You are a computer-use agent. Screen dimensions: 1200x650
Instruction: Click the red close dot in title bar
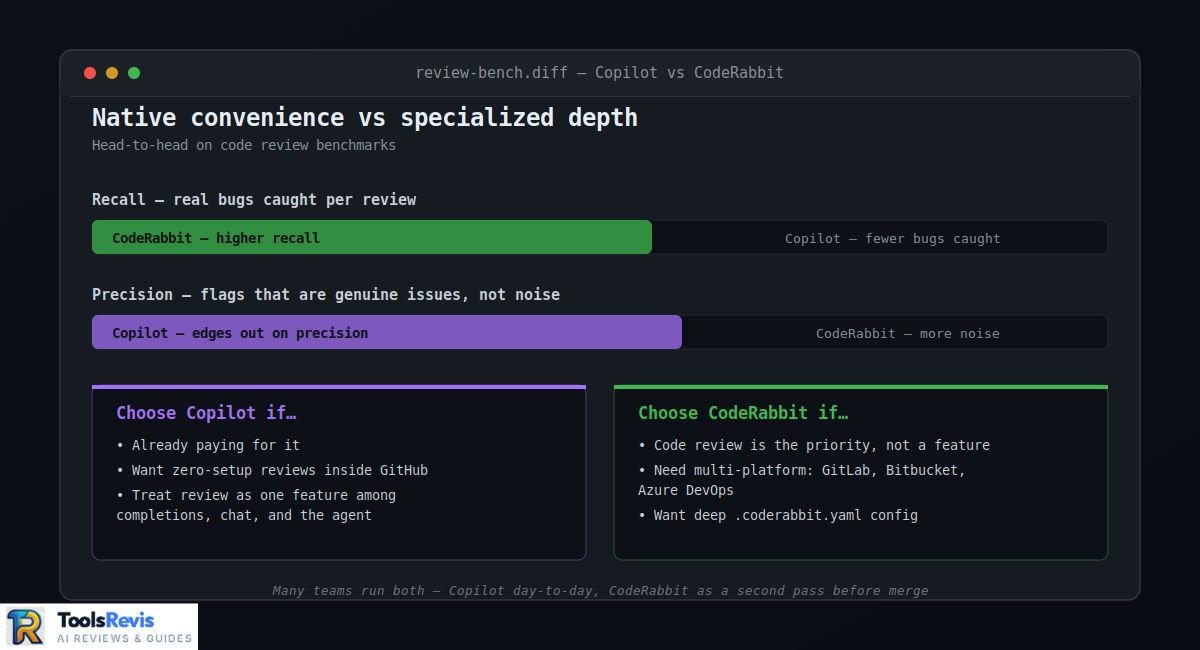coord(90,73)
